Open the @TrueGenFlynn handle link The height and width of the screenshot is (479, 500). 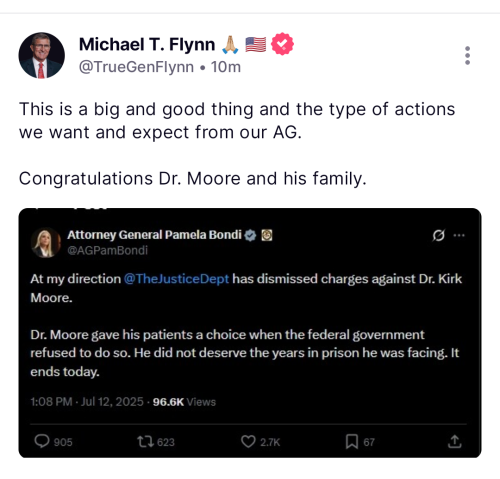click(136, 67)
